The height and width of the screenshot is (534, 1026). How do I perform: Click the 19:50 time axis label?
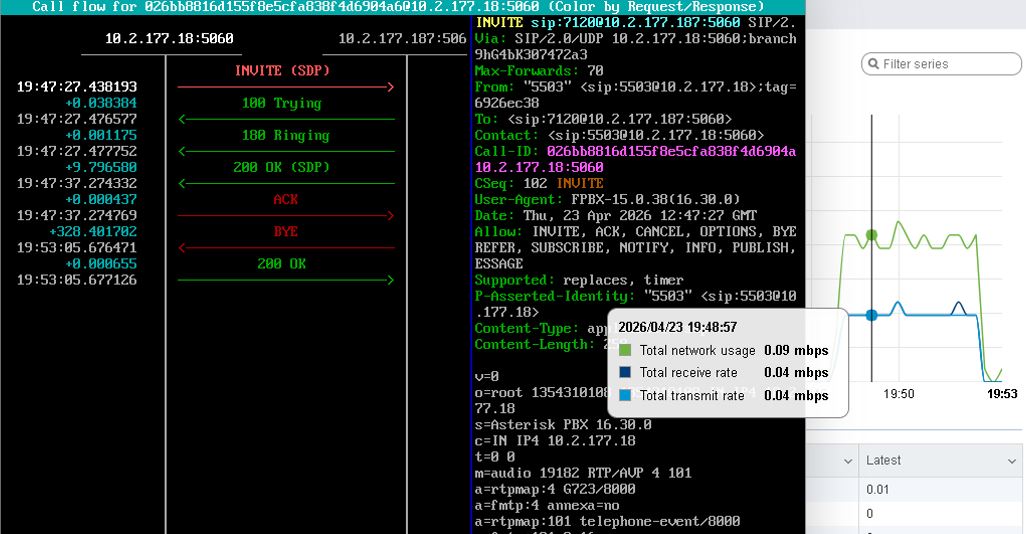(898, 394)
